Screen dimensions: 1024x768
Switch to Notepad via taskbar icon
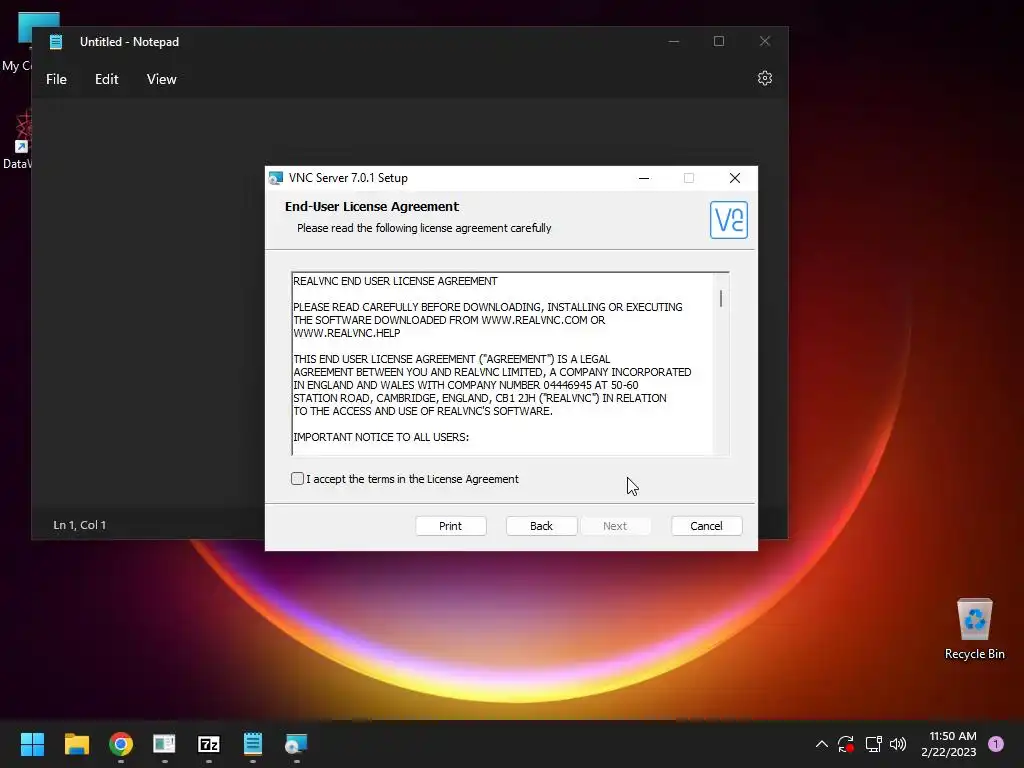point(253,744)
